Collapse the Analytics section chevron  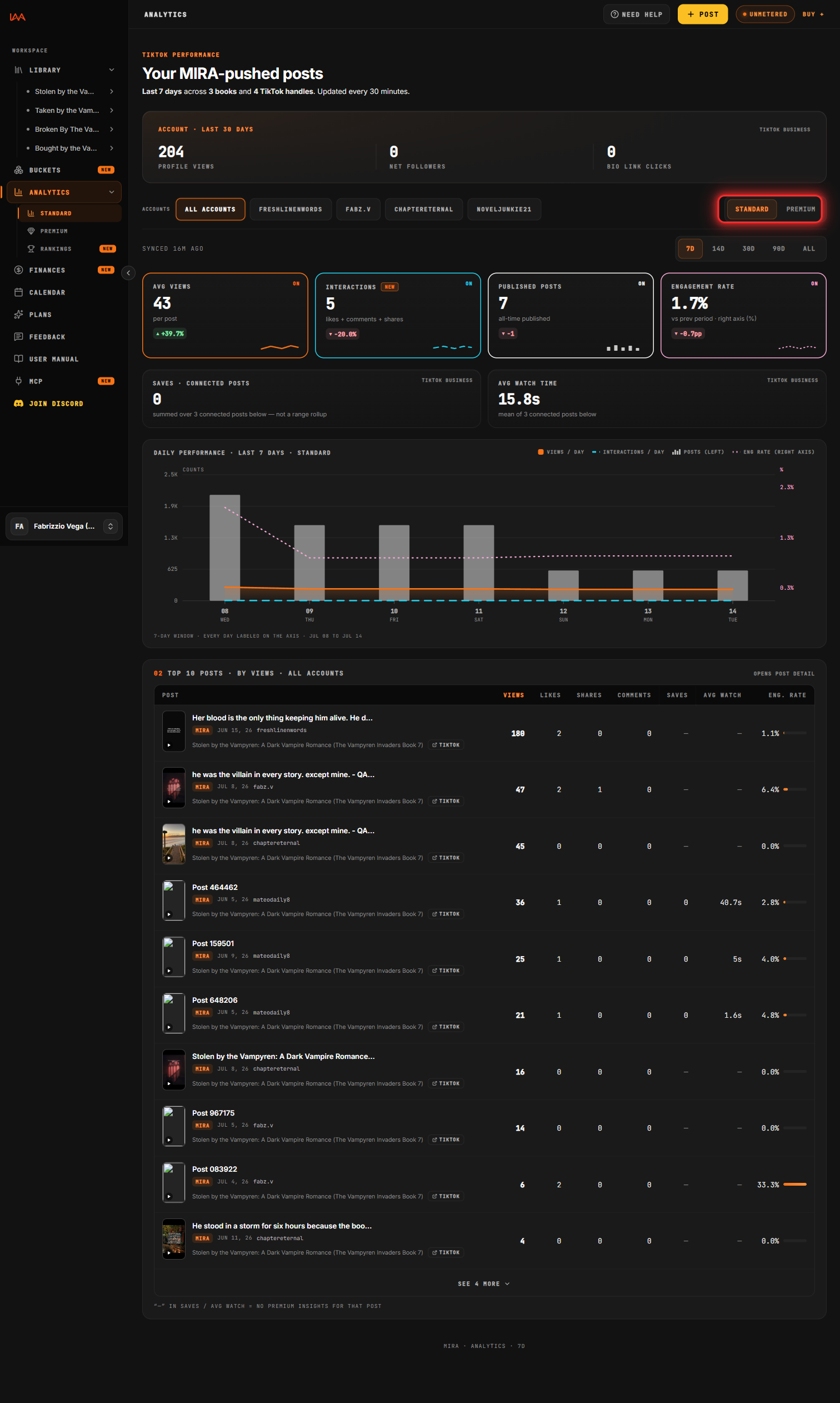(112, 192)
